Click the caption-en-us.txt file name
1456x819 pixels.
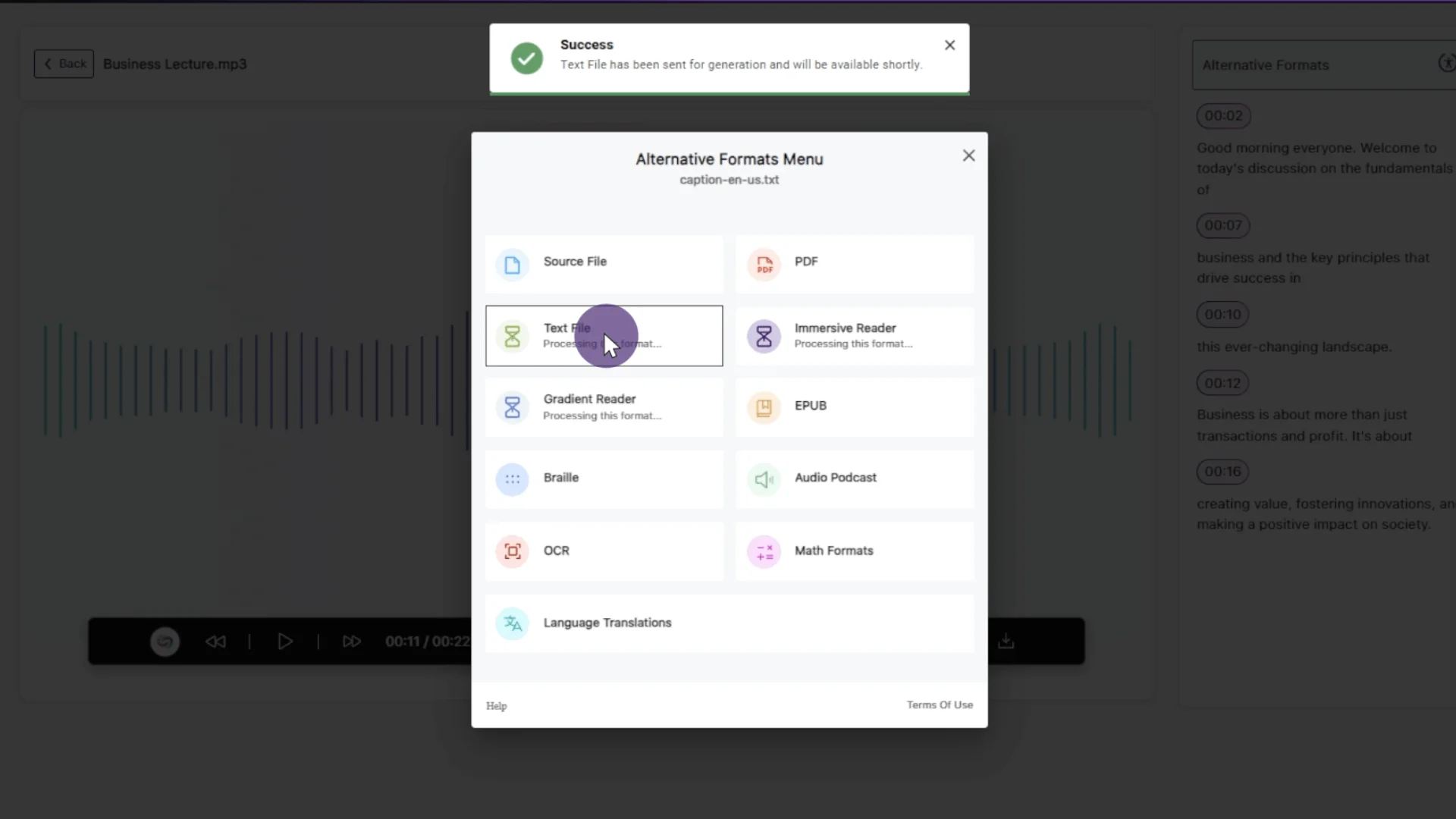coord(729,180)
